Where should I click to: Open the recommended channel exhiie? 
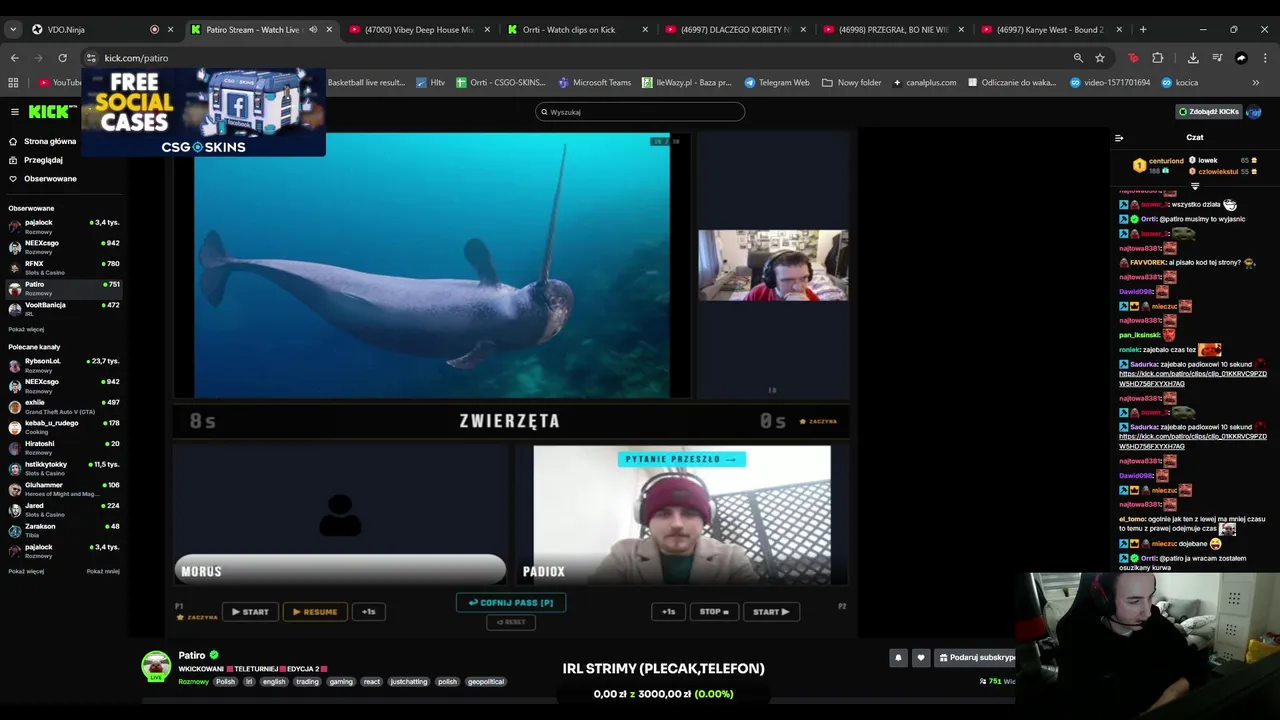64,406
